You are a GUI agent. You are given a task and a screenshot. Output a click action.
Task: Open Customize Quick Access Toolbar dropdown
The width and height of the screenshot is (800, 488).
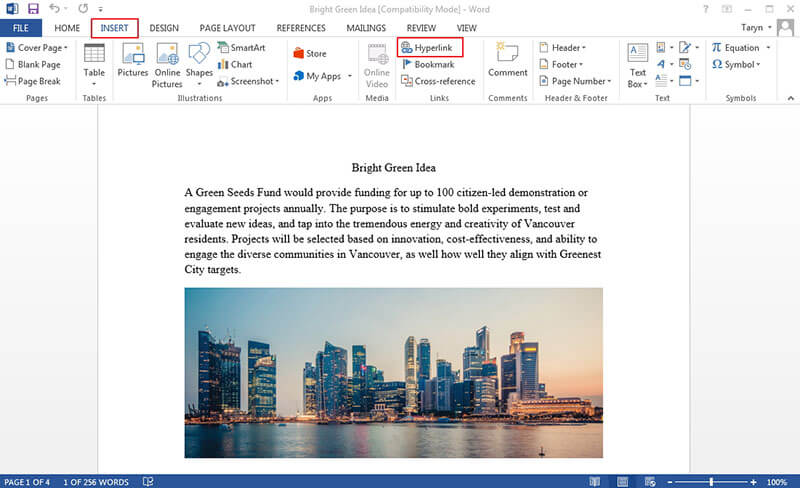tap(101, 9)
